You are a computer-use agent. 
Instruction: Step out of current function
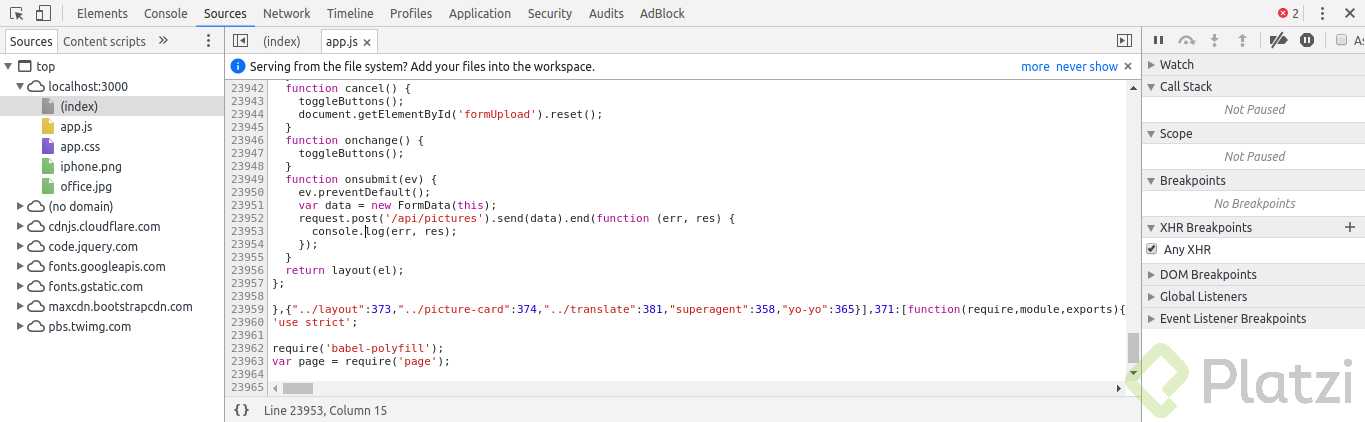[1243, 41]
